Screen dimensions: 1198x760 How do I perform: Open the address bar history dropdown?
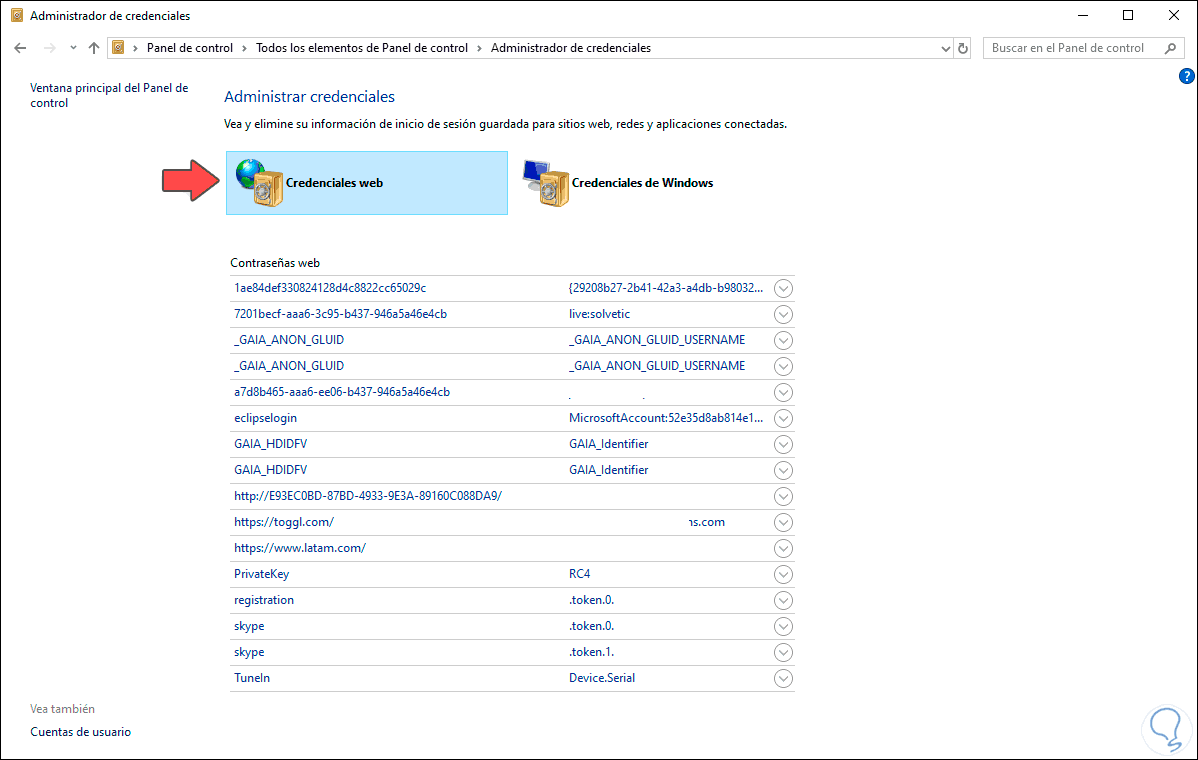point(946,48)
